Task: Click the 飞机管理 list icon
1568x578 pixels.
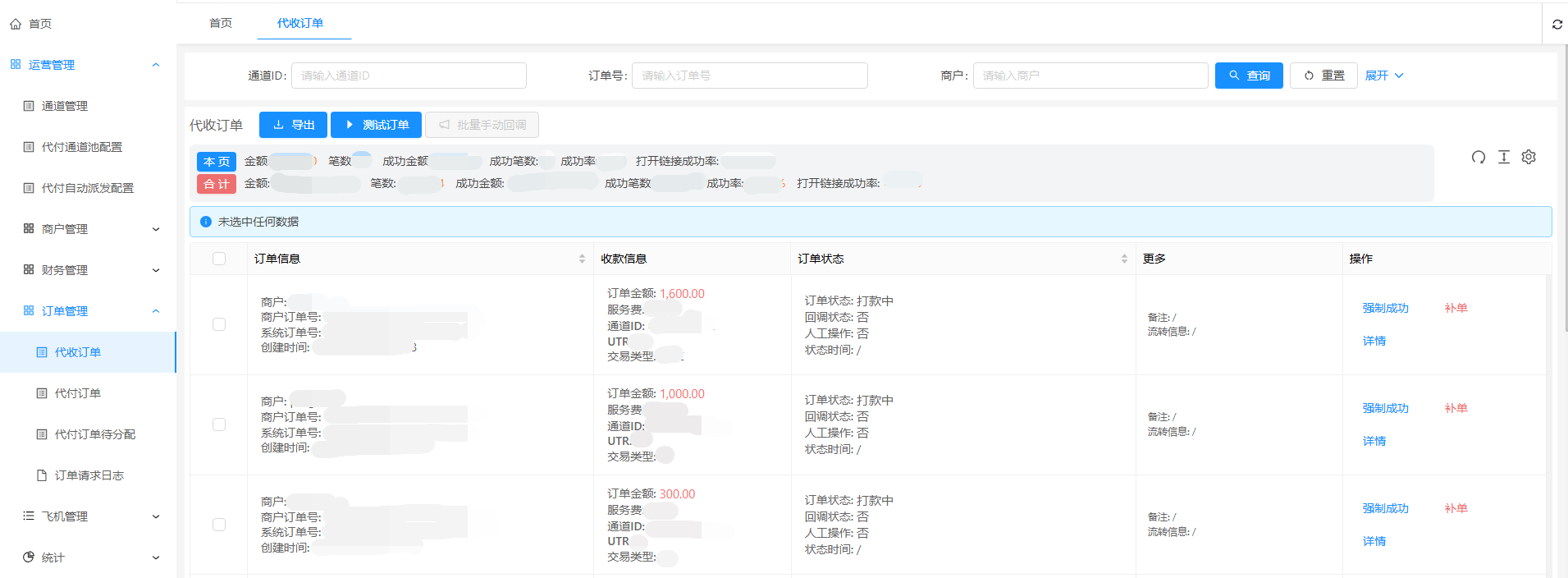Action: [29, 516]
